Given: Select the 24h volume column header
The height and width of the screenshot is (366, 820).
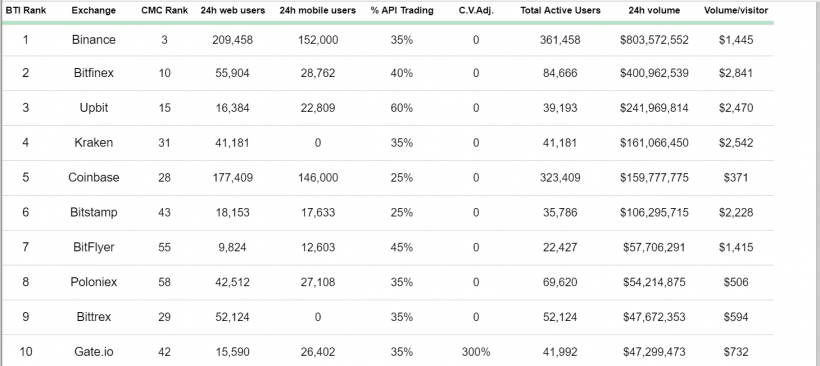Looking at the screenshot, I should pyautogui.click(x=654, y=10).
